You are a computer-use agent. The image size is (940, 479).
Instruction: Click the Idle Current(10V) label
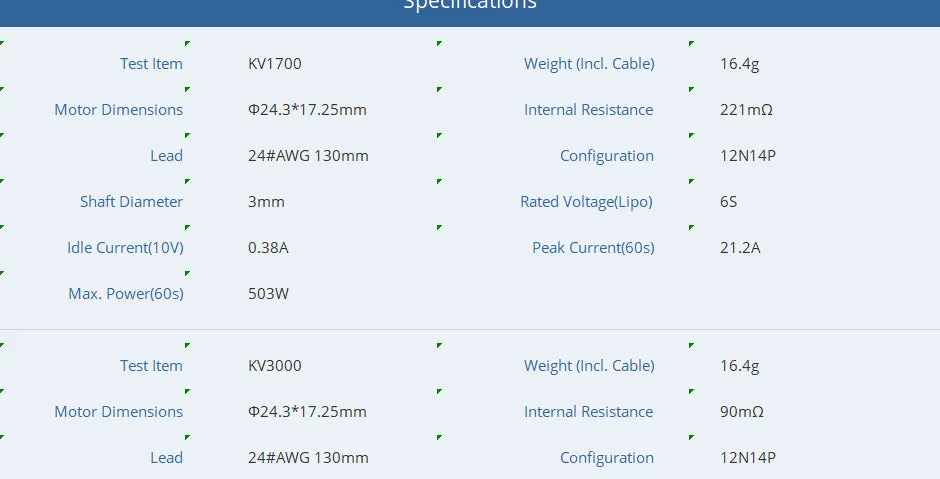[125, 248]
